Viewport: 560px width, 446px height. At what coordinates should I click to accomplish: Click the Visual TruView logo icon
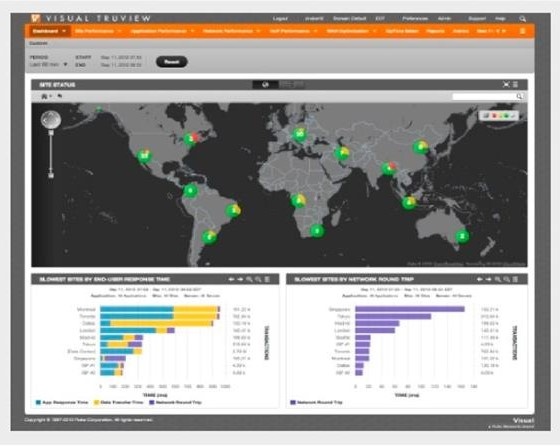pyautogui.click(x=35, y=18)
